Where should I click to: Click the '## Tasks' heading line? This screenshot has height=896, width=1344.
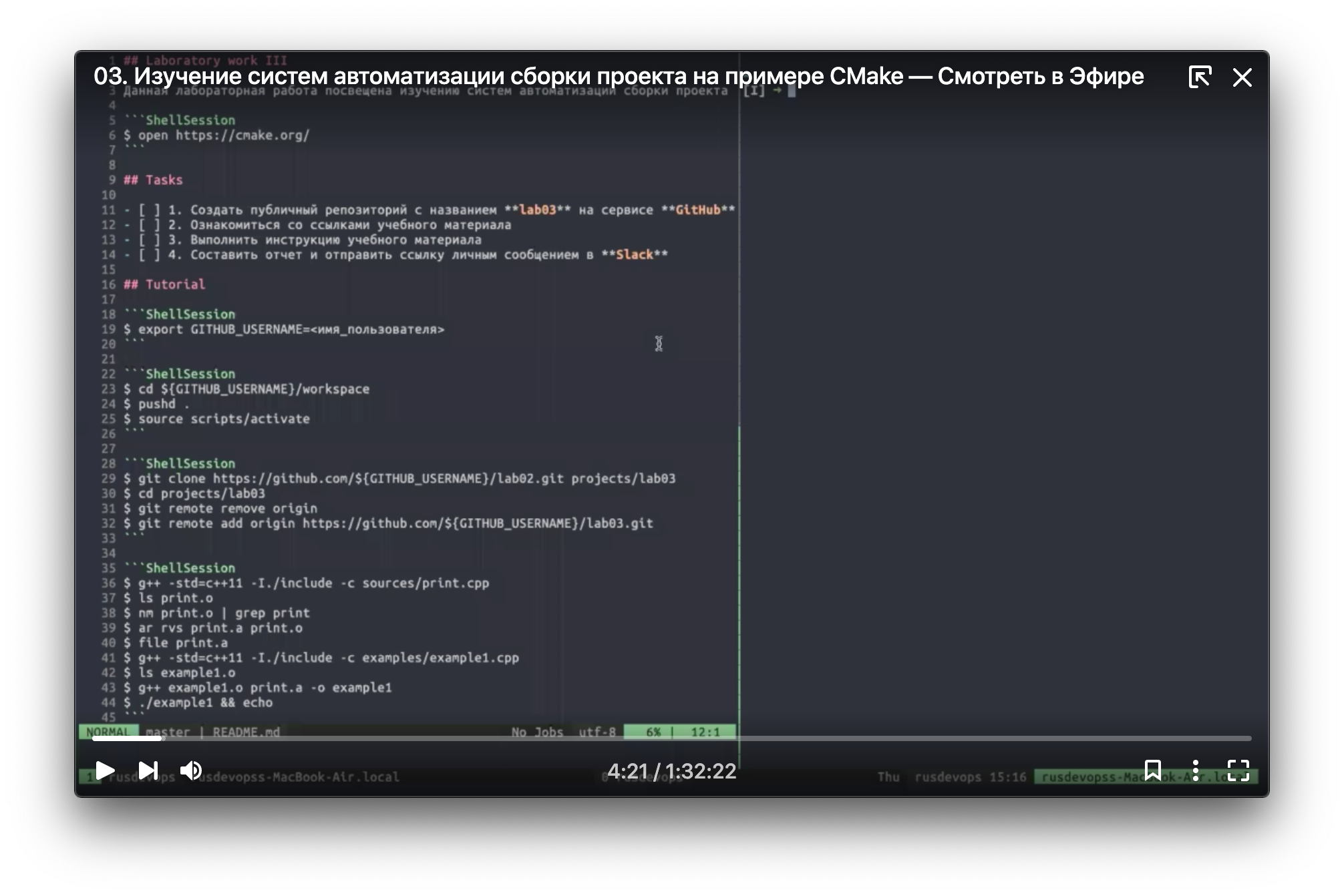tap(153, 180)
